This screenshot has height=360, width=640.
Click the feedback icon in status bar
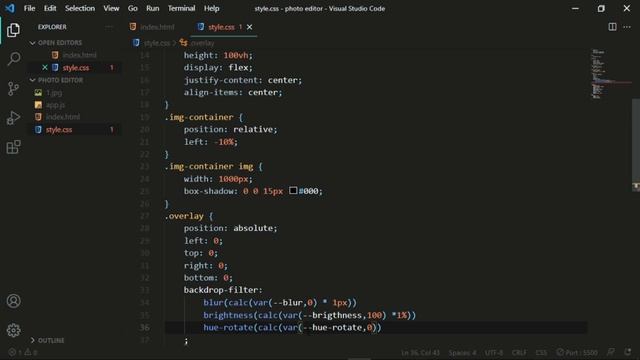[611, 352]
